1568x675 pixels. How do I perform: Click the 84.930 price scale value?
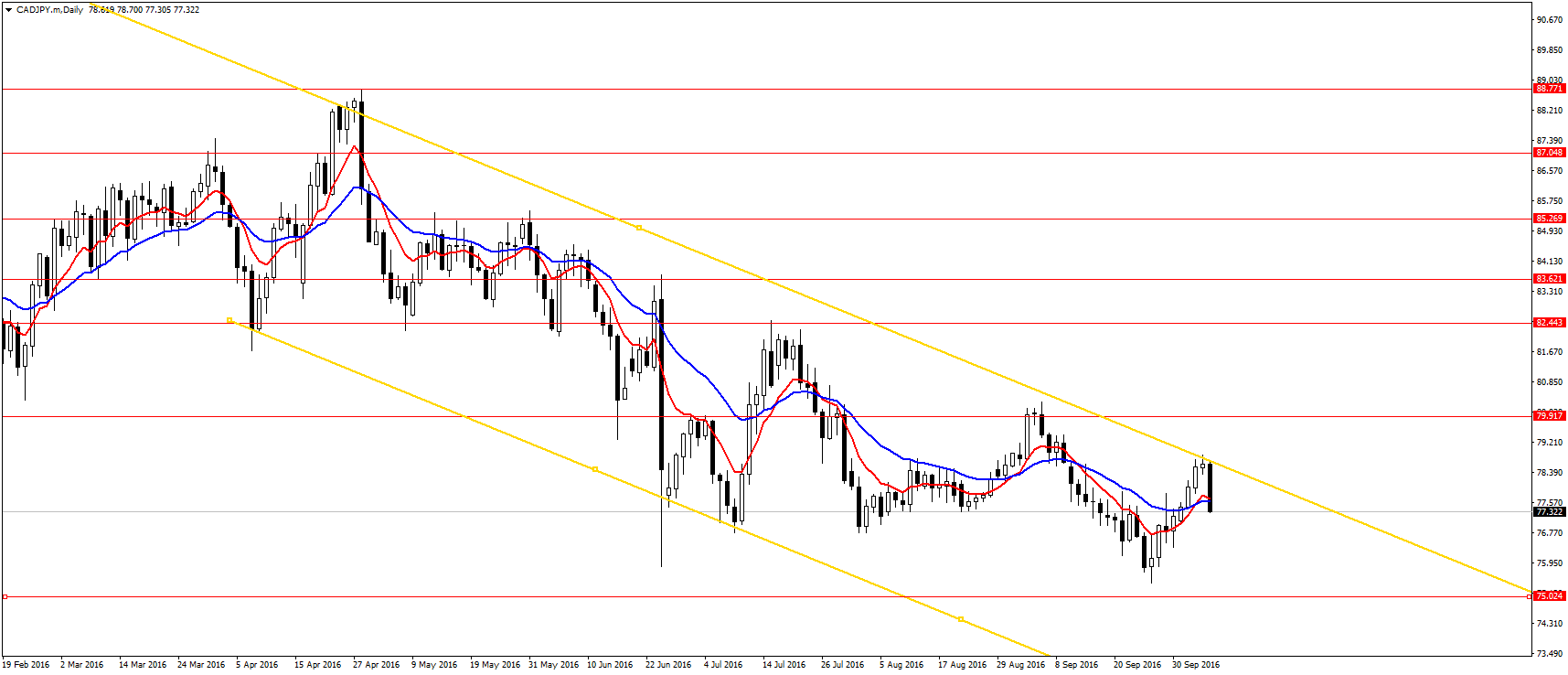point(1550,231)
